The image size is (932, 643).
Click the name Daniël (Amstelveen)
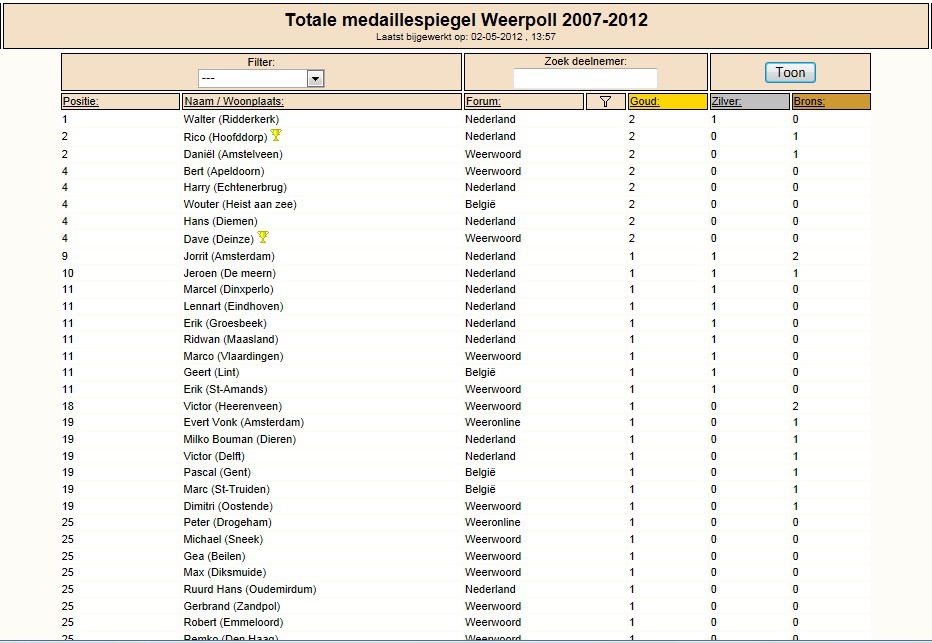(x=233, y=154)
